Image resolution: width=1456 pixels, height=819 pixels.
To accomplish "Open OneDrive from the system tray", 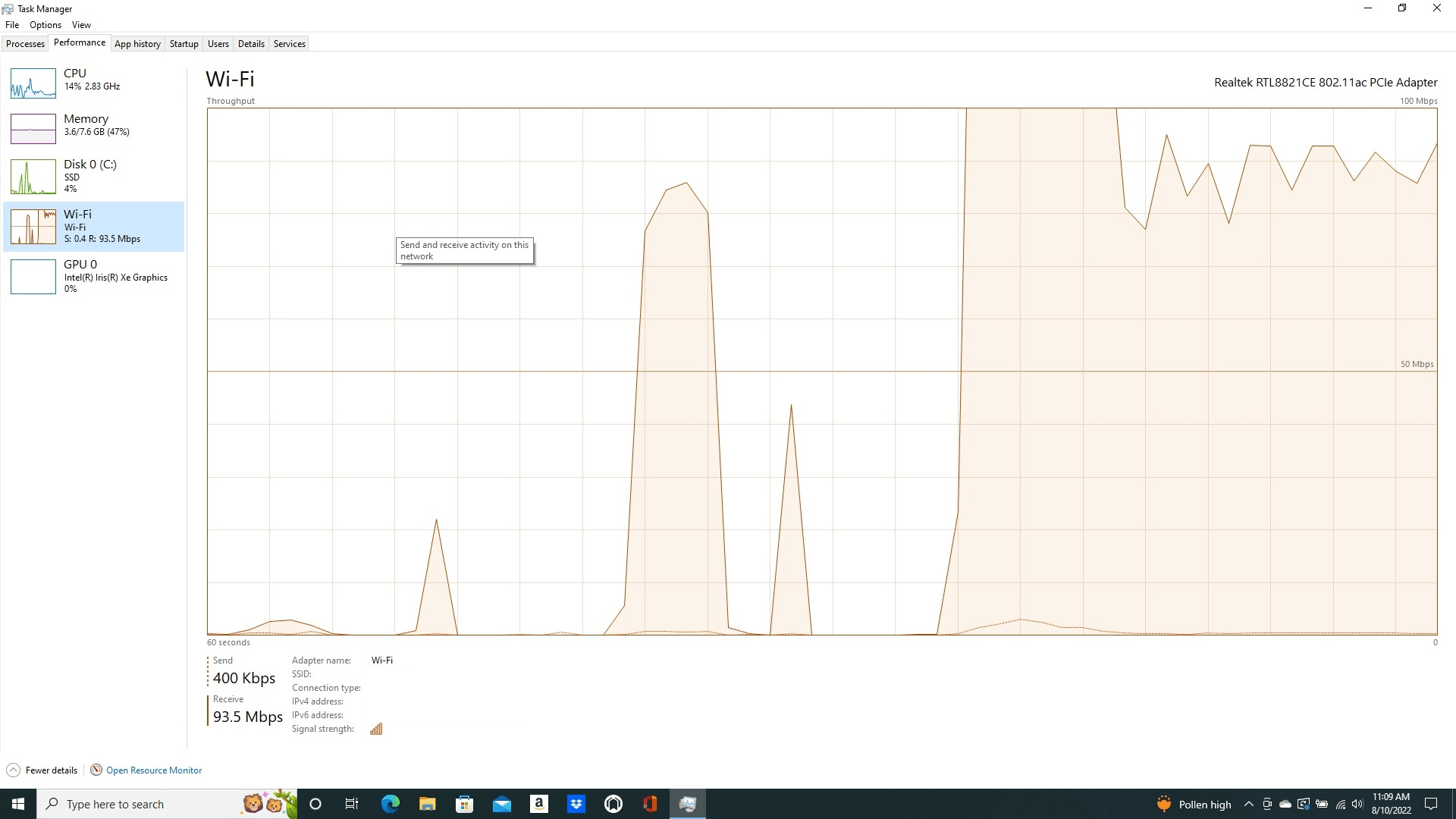I will [x=1285, y=804].
